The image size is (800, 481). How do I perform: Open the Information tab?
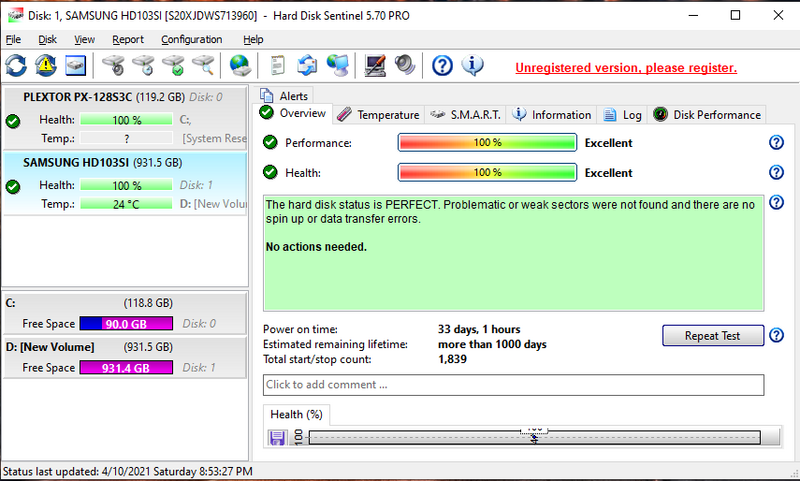click(552, 115)
